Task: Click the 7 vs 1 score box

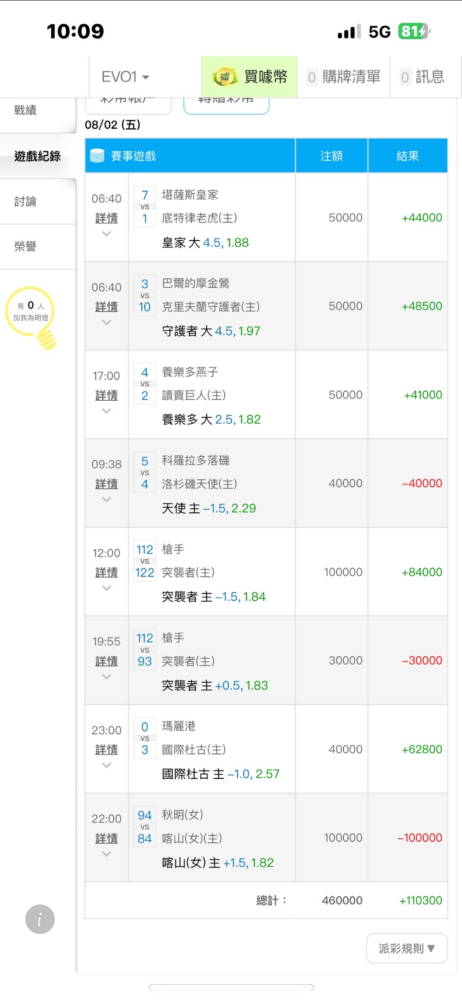Action: [x=145, y=207]
